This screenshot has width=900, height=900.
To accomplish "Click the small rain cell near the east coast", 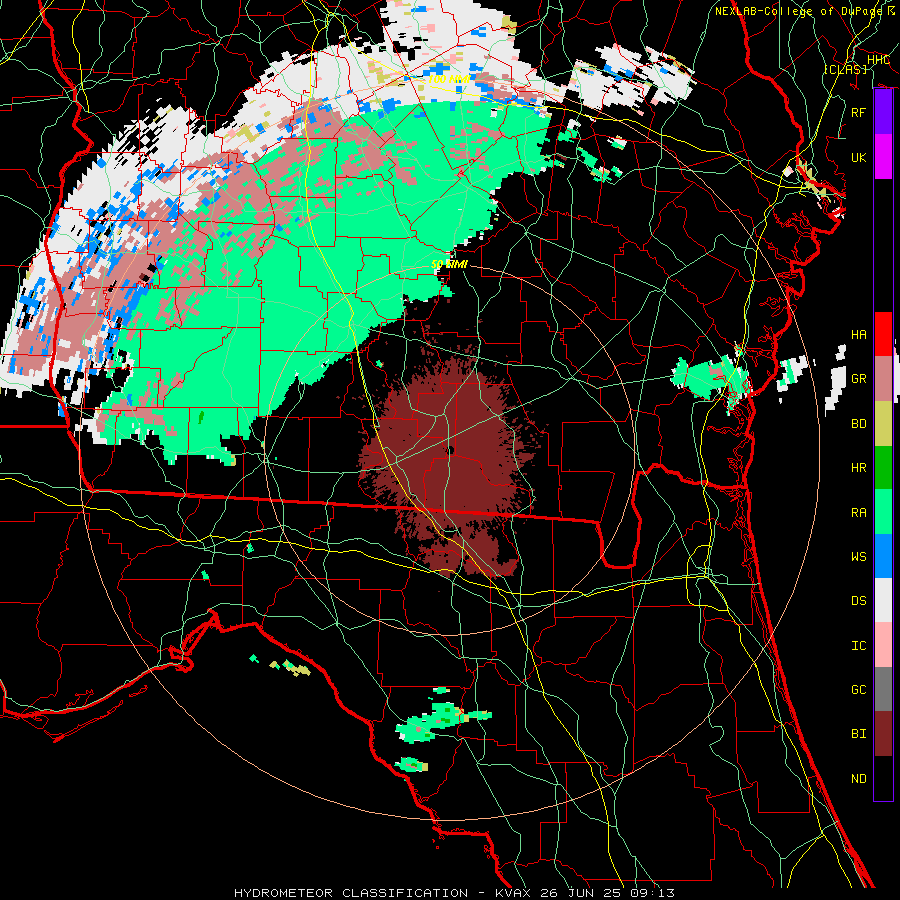I will click(x=712, y=379).
